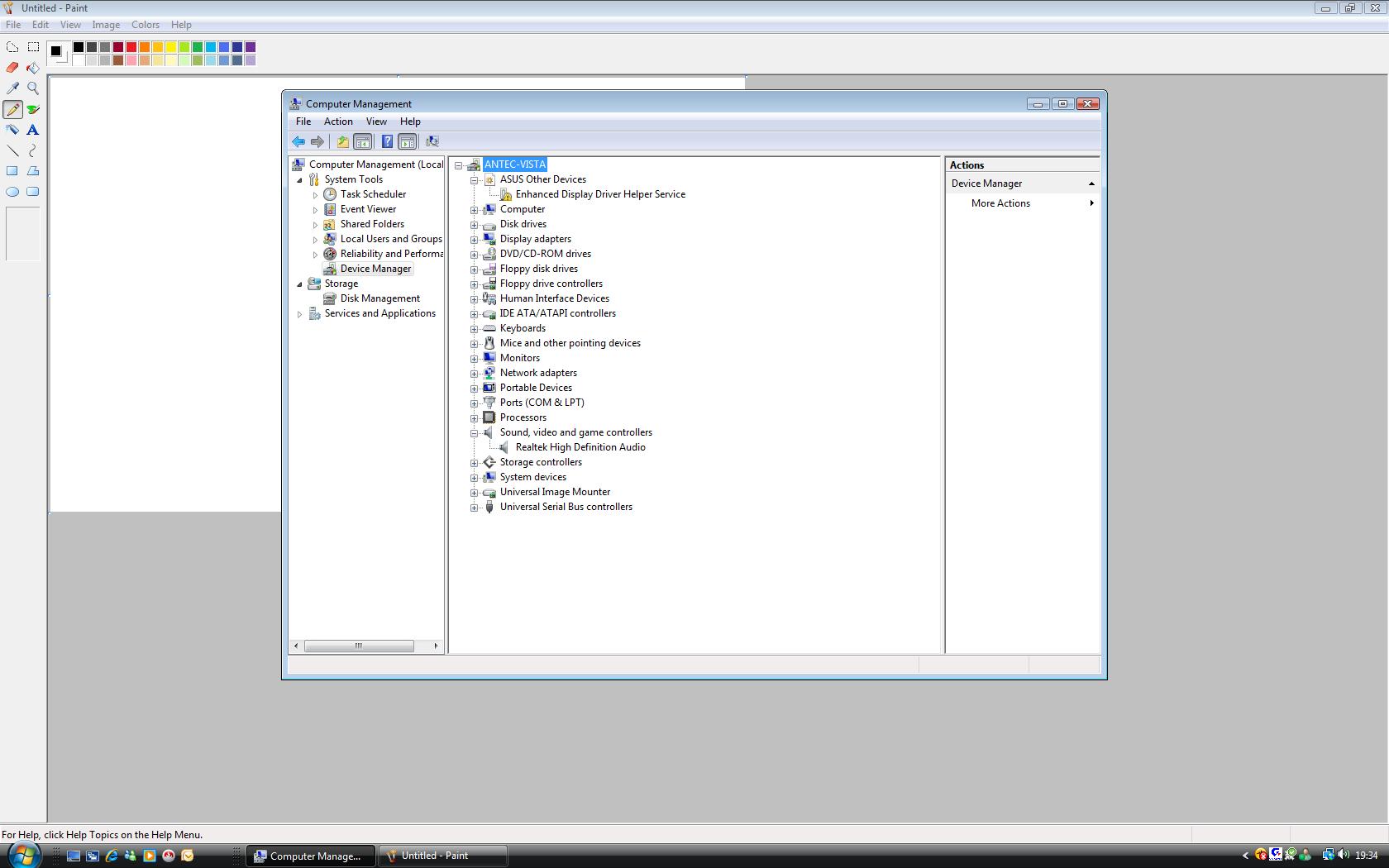
Task: Open the Paint File menu
Action: click(x=13, y=25)
